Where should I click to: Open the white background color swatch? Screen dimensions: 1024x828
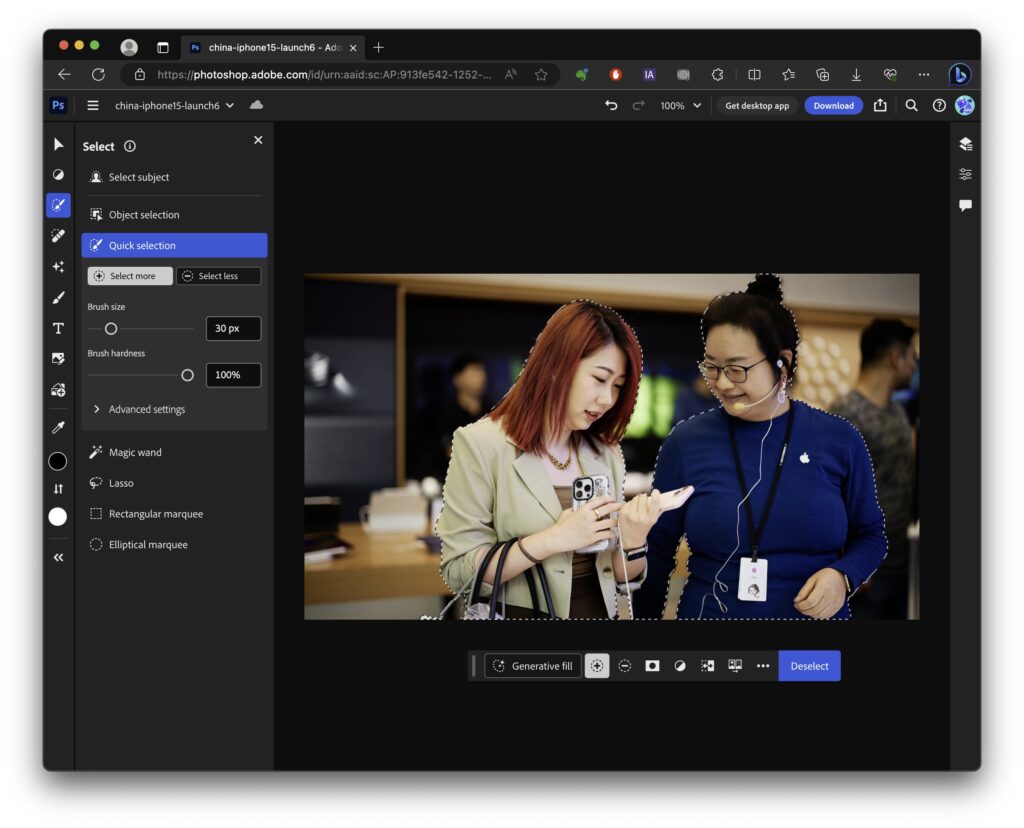[x=57, y=517]
